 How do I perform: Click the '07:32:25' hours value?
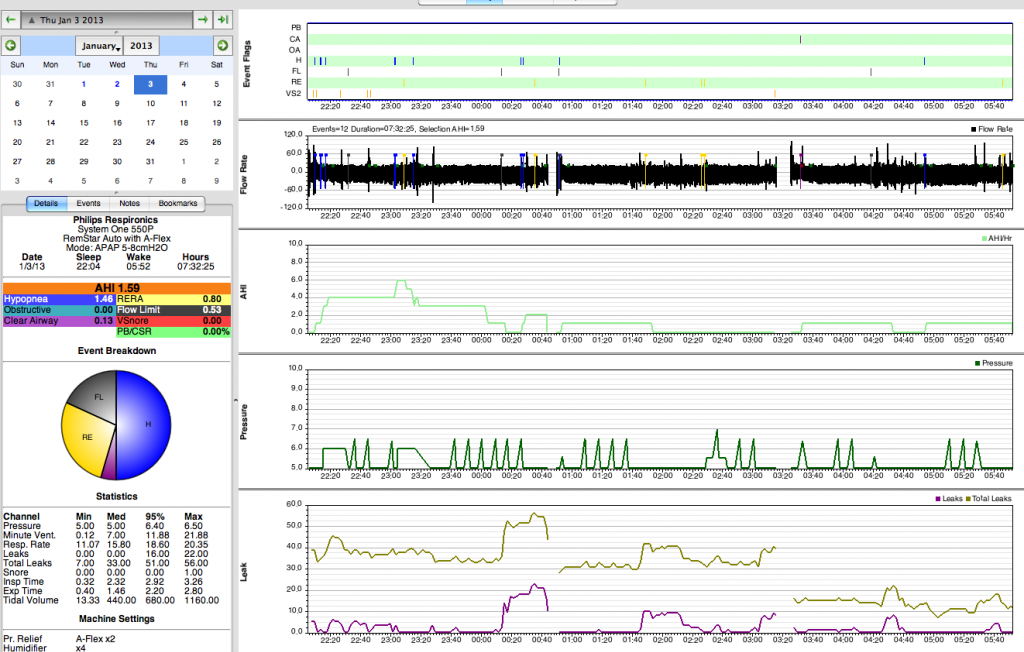click(196, 267)
